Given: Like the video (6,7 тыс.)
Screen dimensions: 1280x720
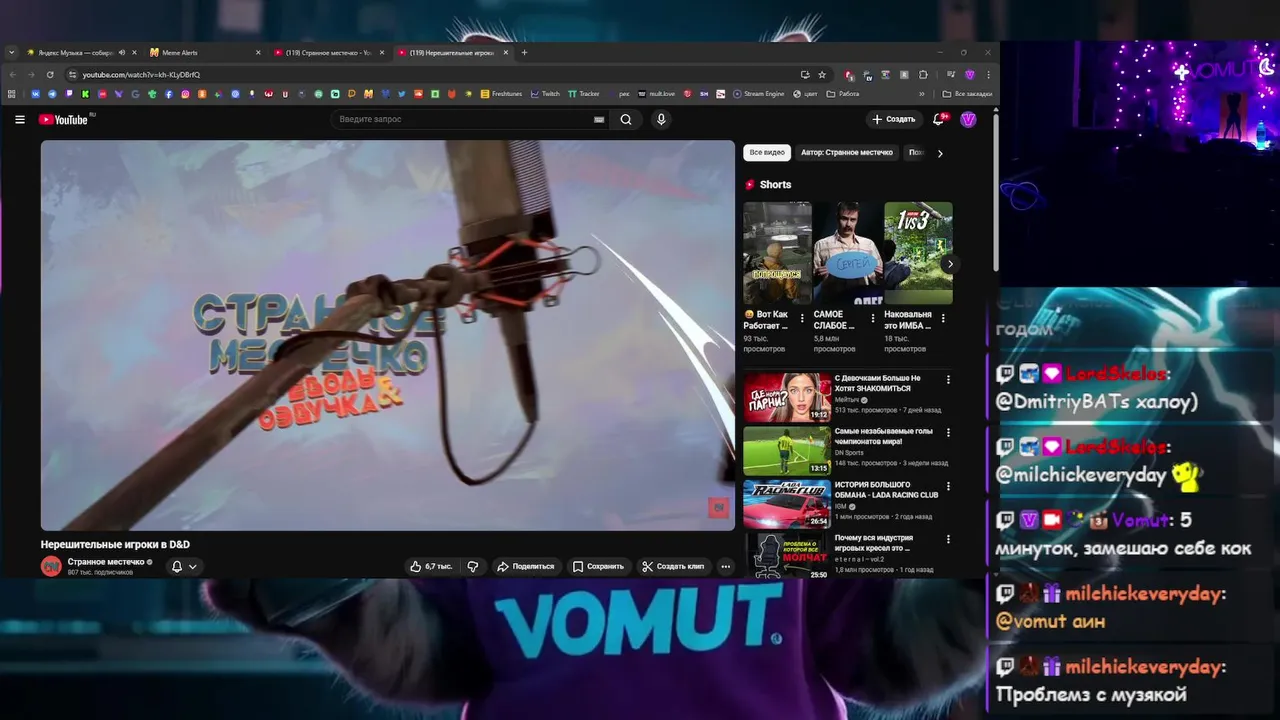Looking at the screenshot, I should [431, 566].
